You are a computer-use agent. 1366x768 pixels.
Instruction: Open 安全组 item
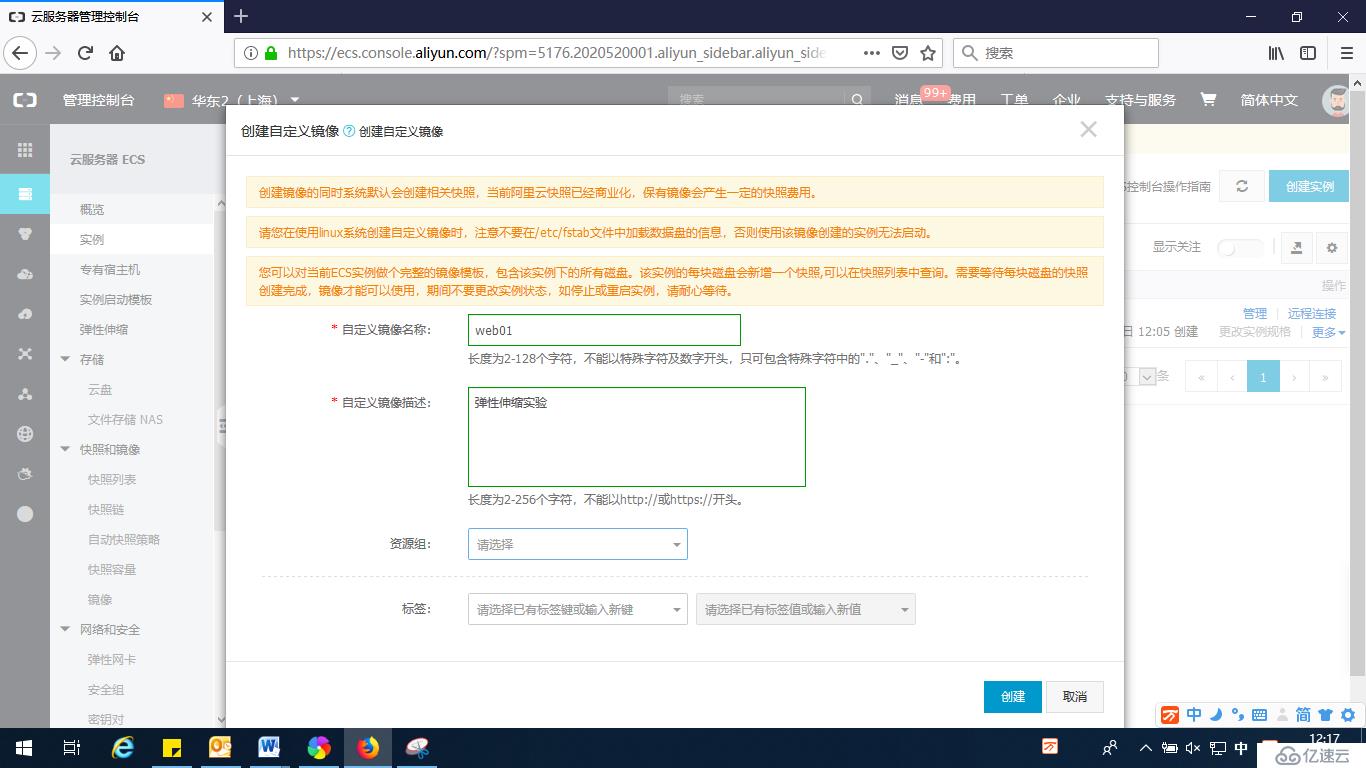click(x=106, y=690)
